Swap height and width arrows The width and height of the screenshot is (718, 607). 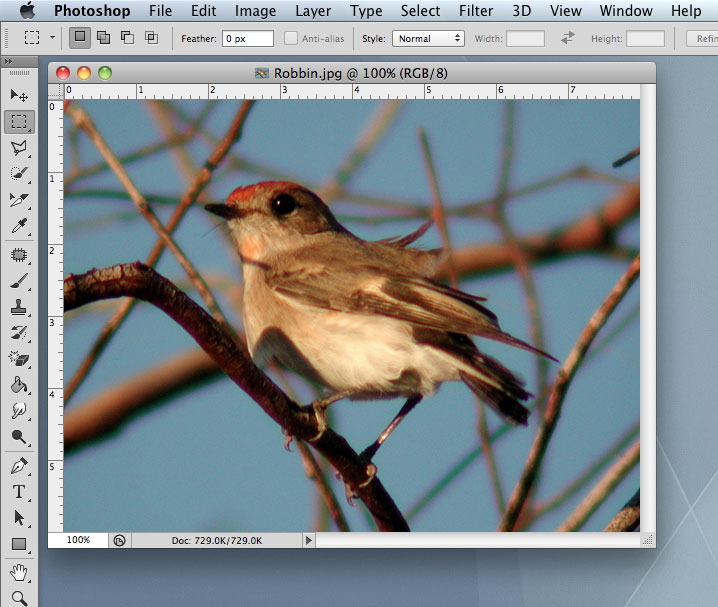point(567,38)
